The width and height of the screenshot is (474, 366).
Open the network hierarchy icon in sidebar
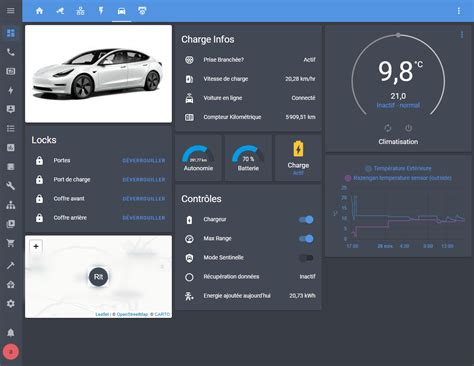(11, 205)
